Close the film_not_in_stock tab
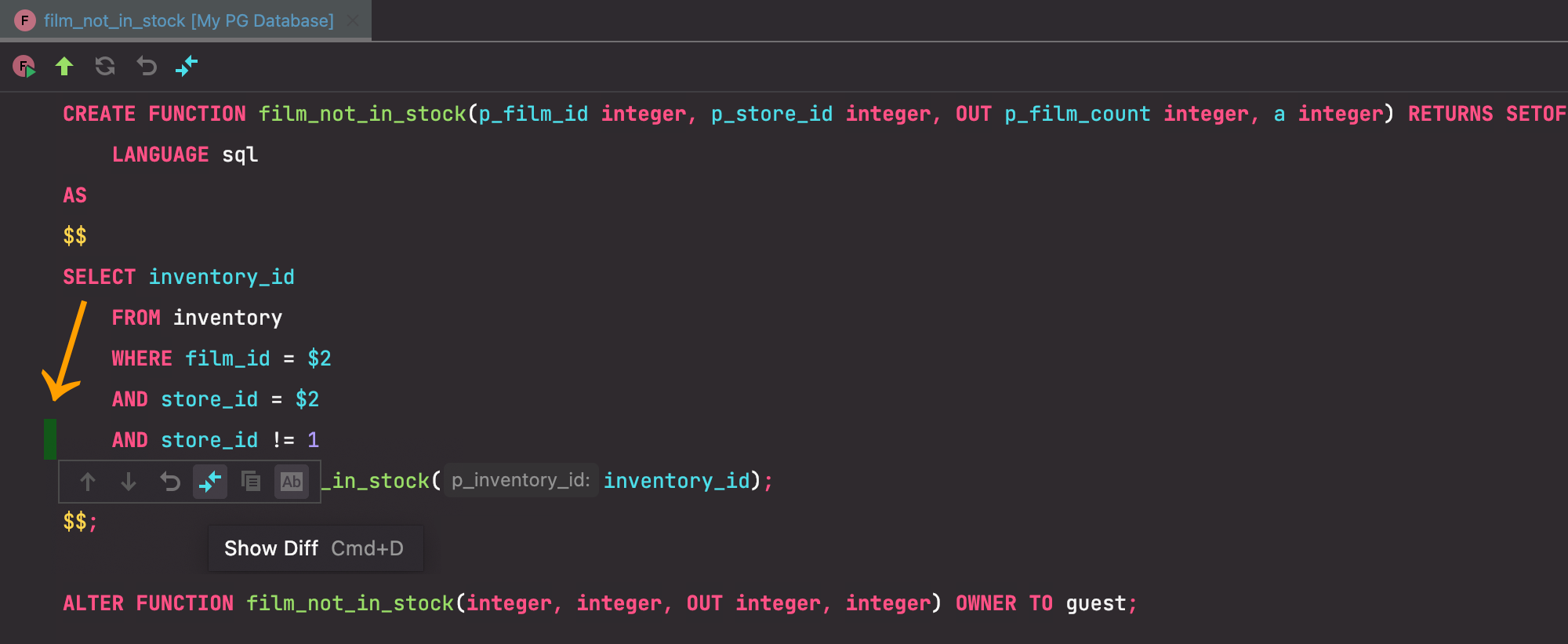Screen dimensions: 1568x644 tap(353, 21)
